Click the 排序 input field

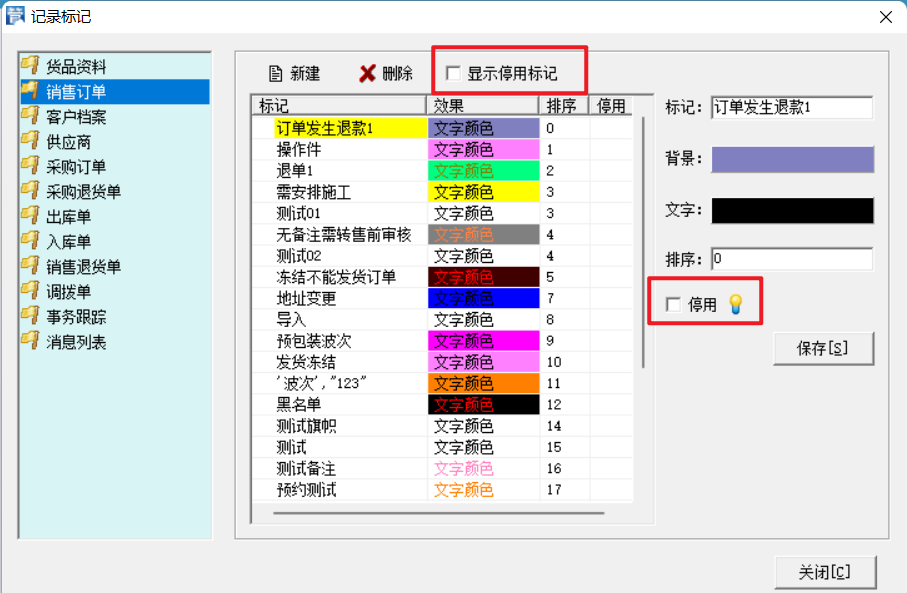(792, 259)
